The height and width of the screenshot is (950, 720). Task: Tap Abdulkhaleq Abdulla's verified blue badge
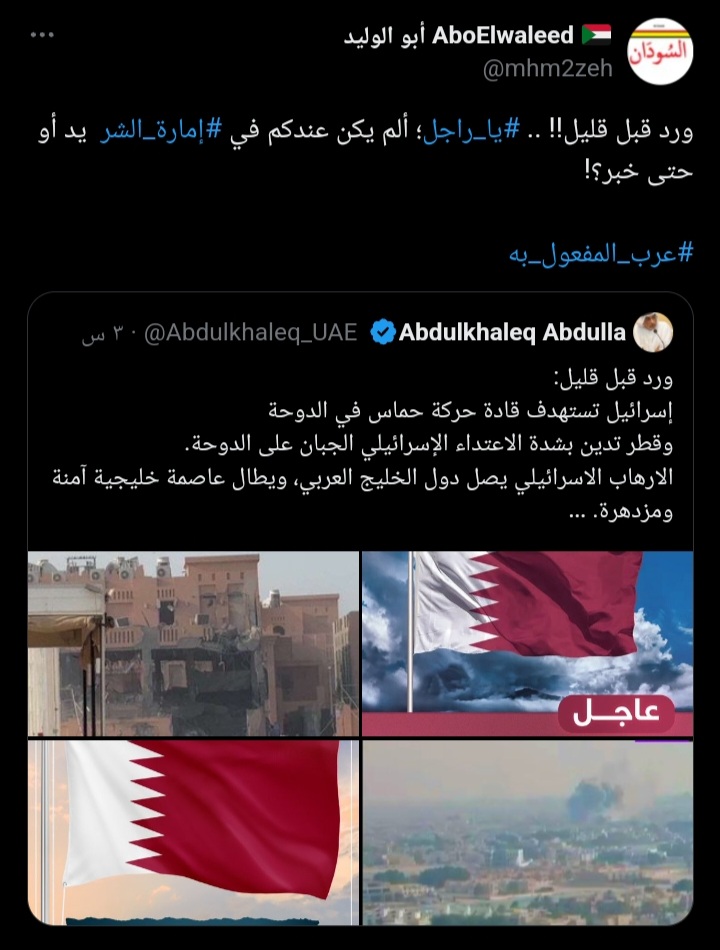click(383, 333)
